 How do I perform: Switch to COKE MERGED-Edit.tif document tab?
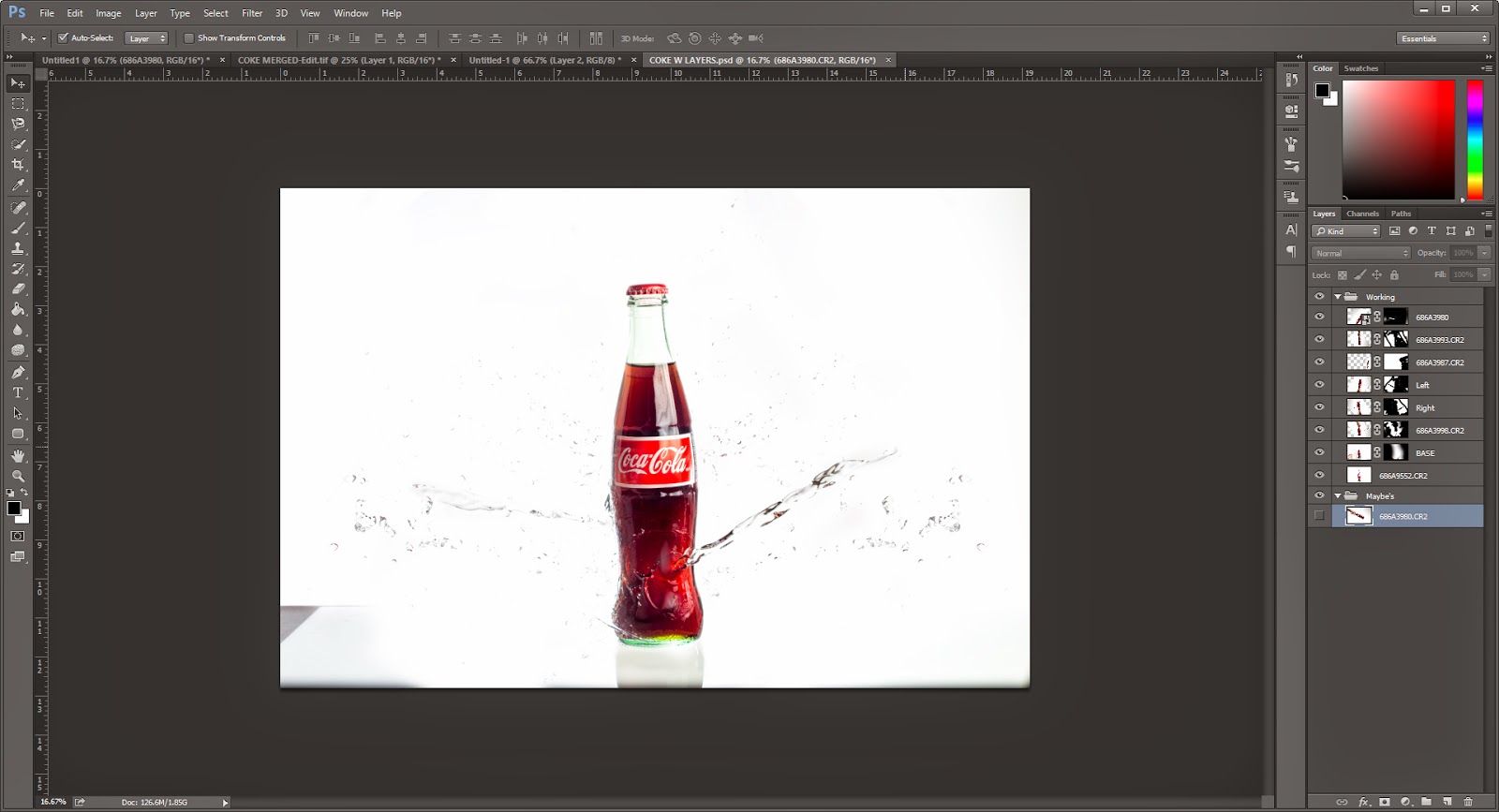point(338,60)
